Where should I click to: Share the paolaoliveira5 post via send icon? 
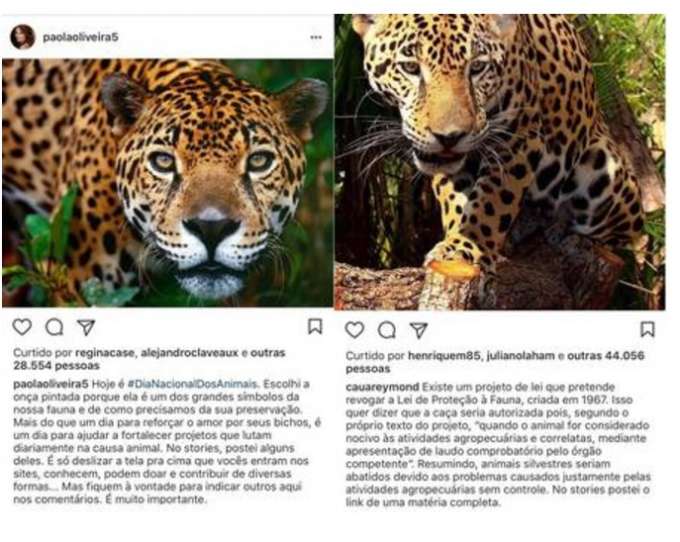[86, 327]
